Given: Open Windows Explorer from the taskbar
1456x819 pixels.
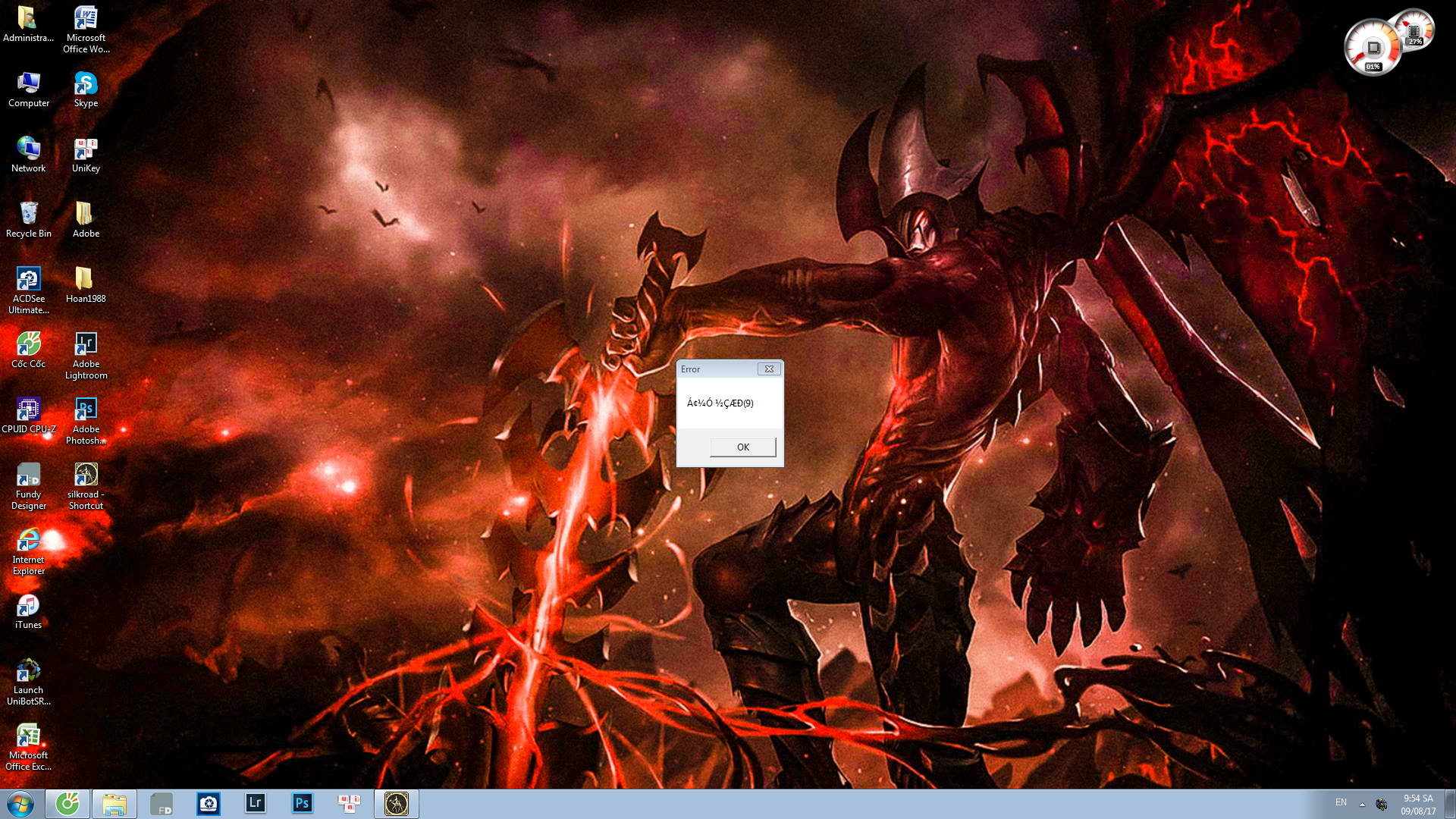Looking at the screenshot, I should (115, 804).
